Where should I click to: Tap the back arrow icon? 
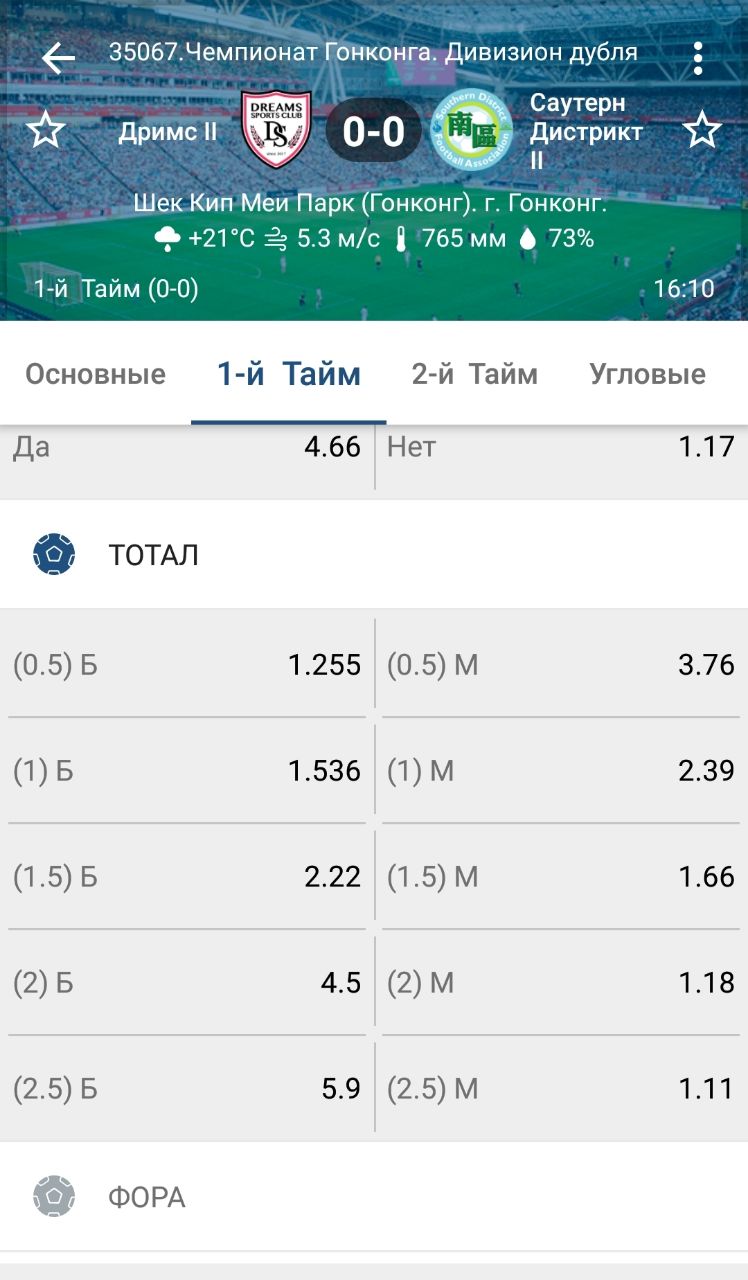[x=58, y=58]
